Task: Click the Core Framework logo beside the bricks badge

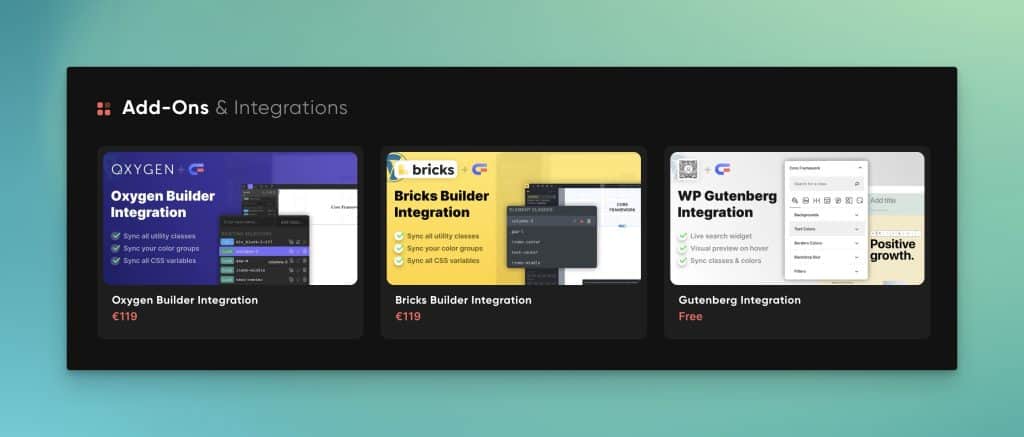Action: tap(479, 169)
